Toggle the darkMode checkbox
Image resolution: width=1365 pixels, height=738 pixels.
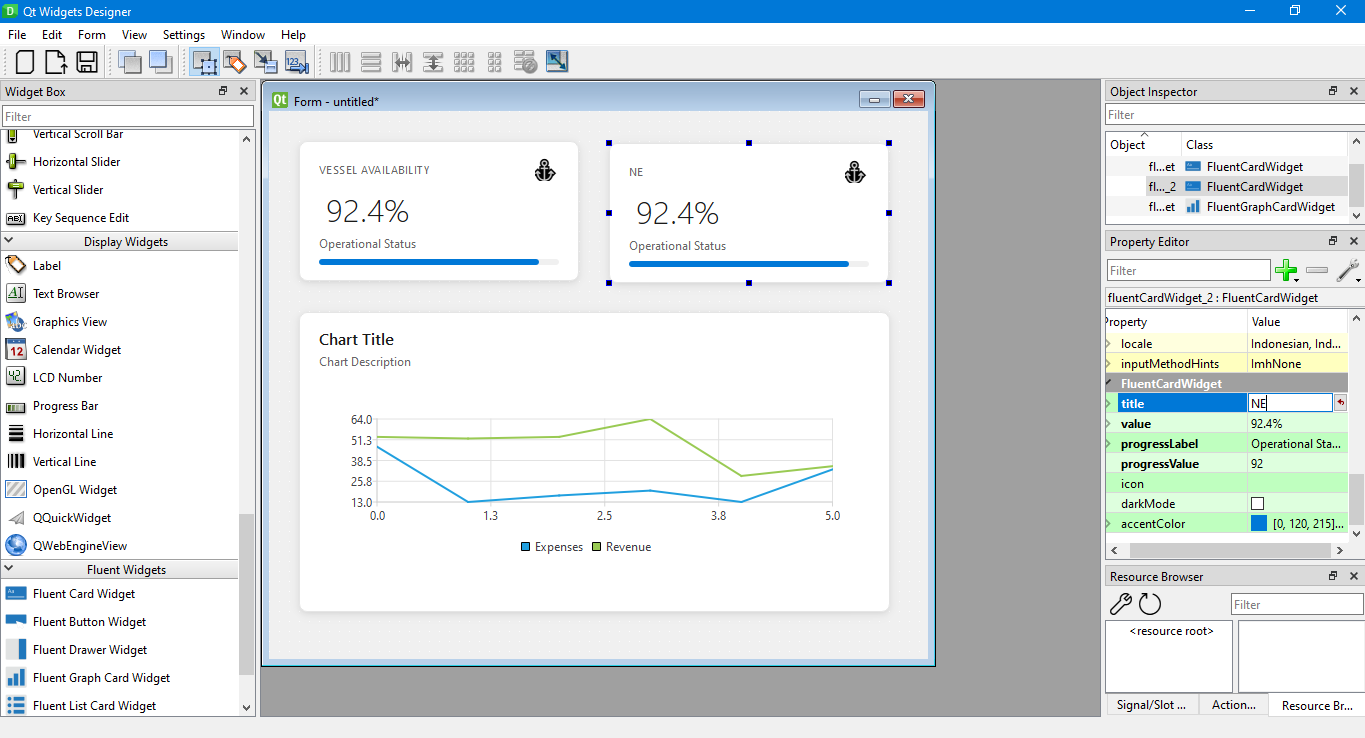(1257, 503)
